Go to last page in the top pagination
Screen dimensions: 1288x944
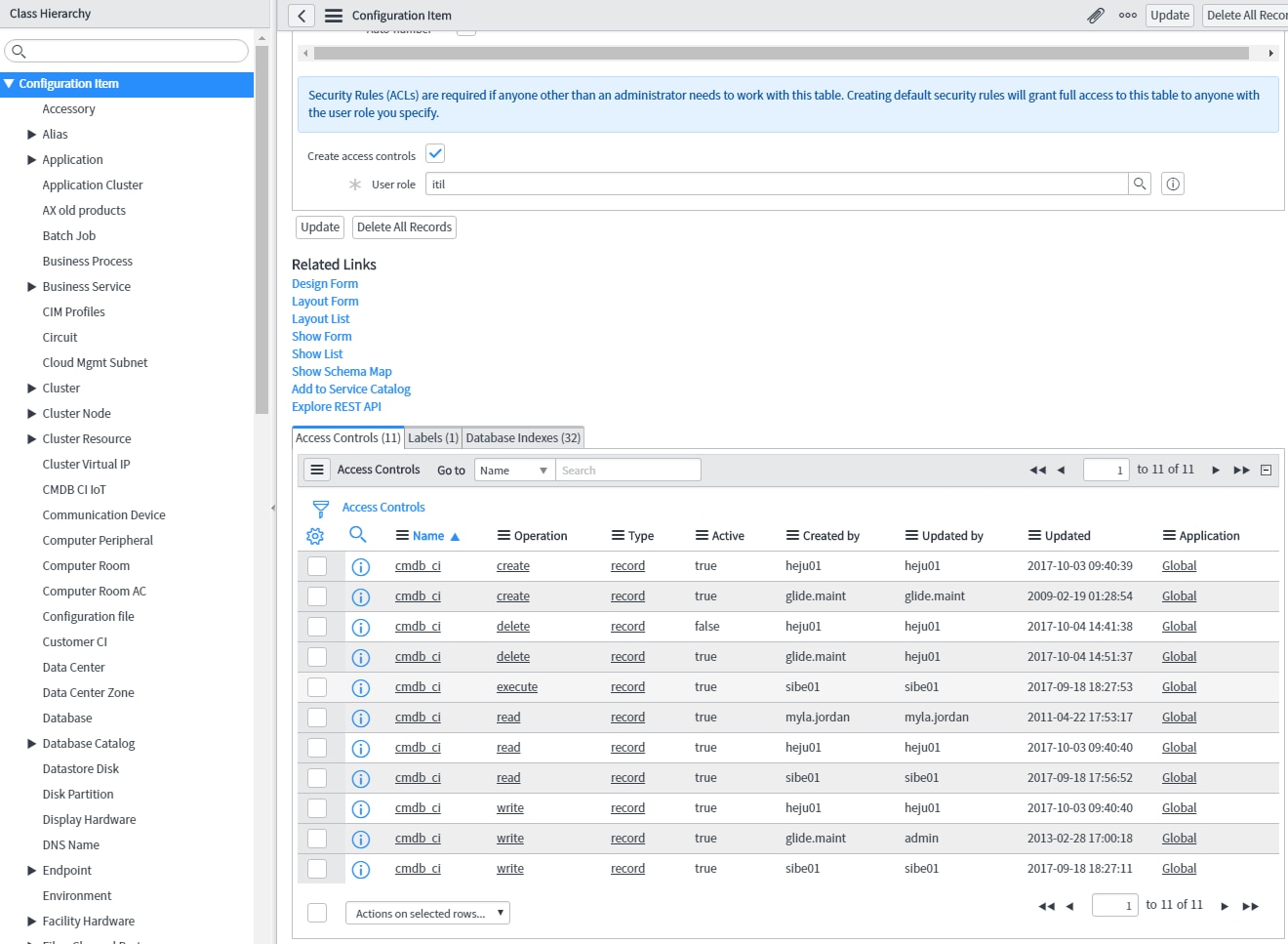coord(1241,471)
